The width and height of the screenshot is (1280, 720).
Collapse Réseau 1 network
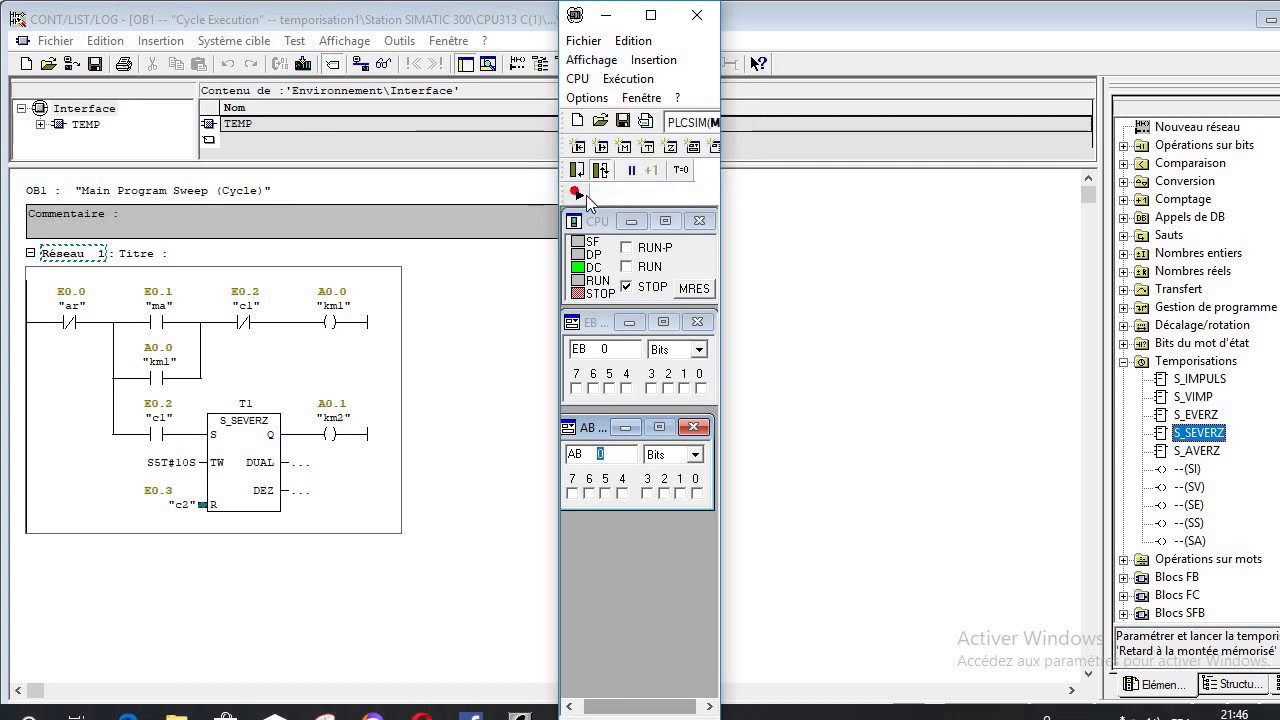pyautogui.click(x=31, y=253)
